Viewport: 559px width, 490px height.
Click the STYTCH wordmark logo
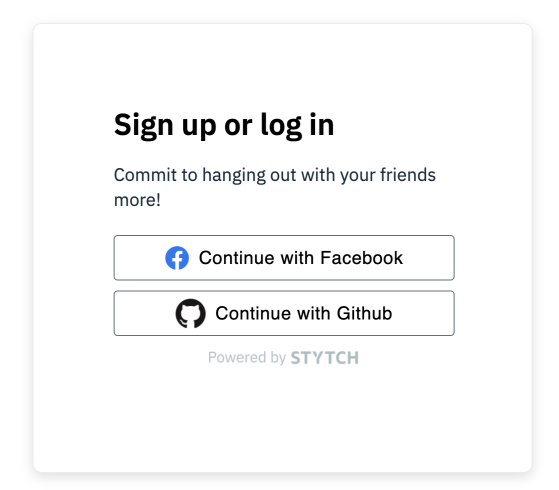[x=324, y=358]
